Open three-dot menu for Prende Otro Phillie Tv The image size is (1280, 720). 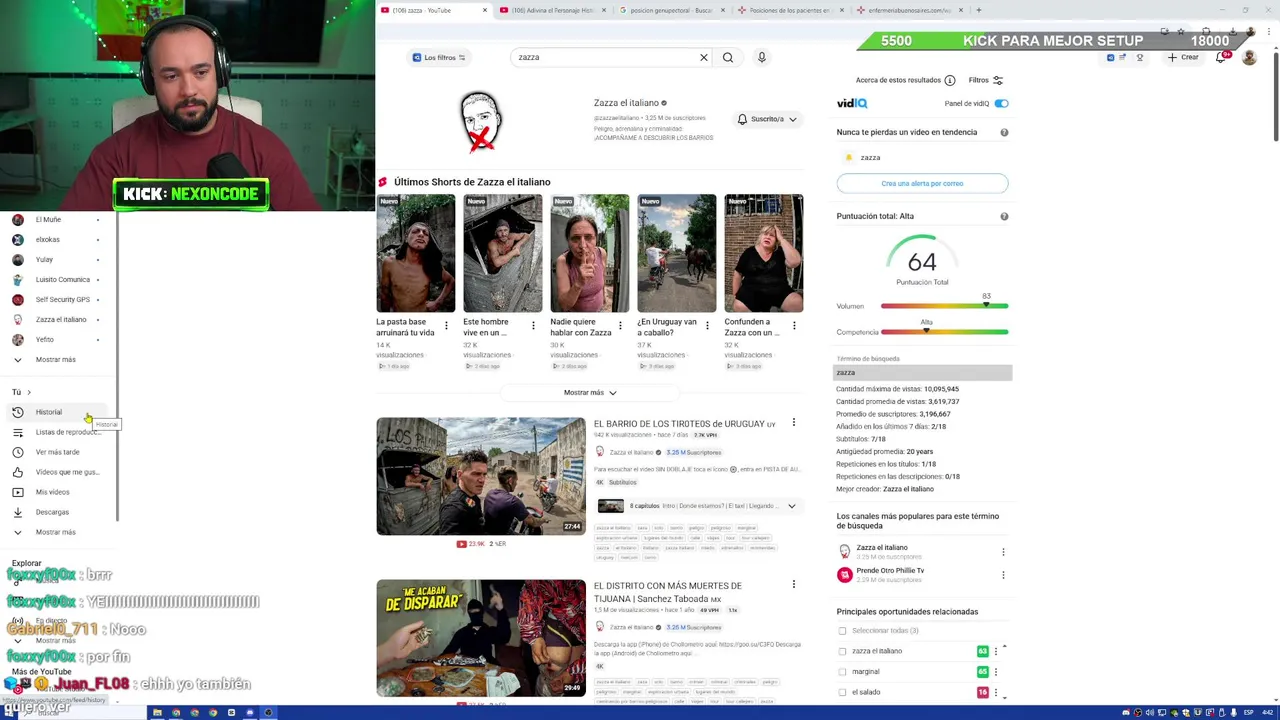[1003, 575]
